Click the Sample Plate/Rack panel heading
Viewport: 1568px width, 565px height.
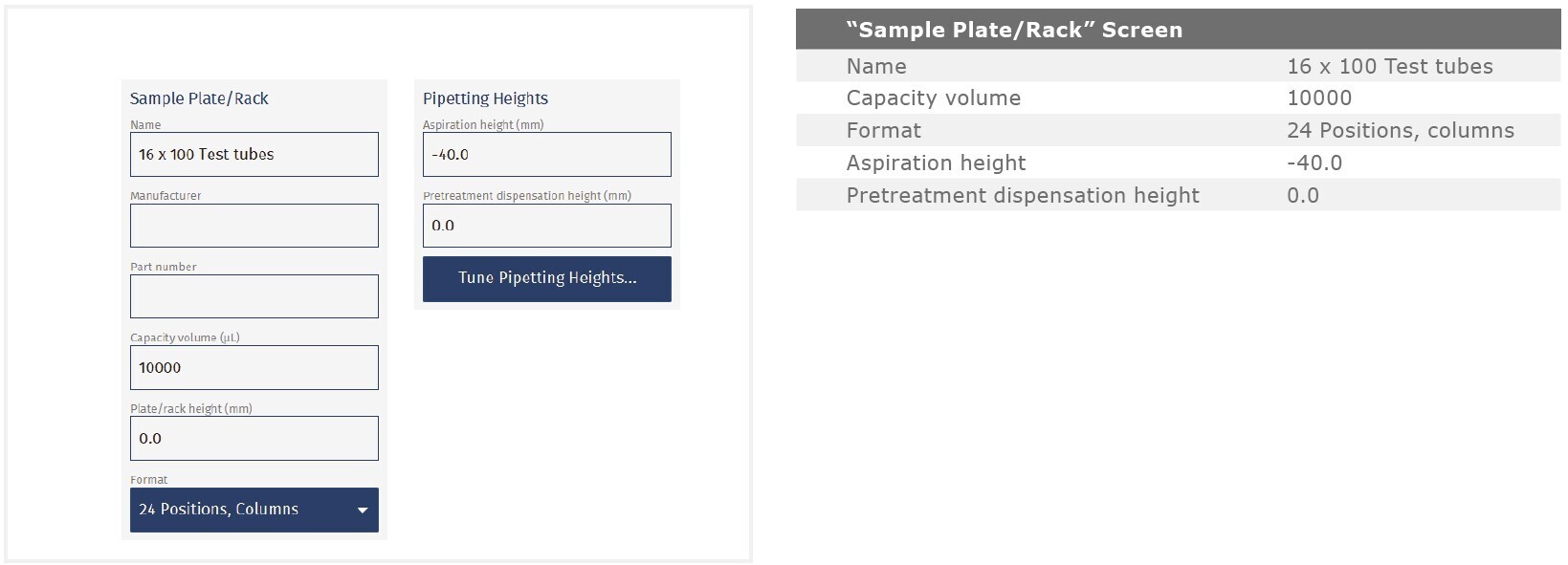pos(199,98)
